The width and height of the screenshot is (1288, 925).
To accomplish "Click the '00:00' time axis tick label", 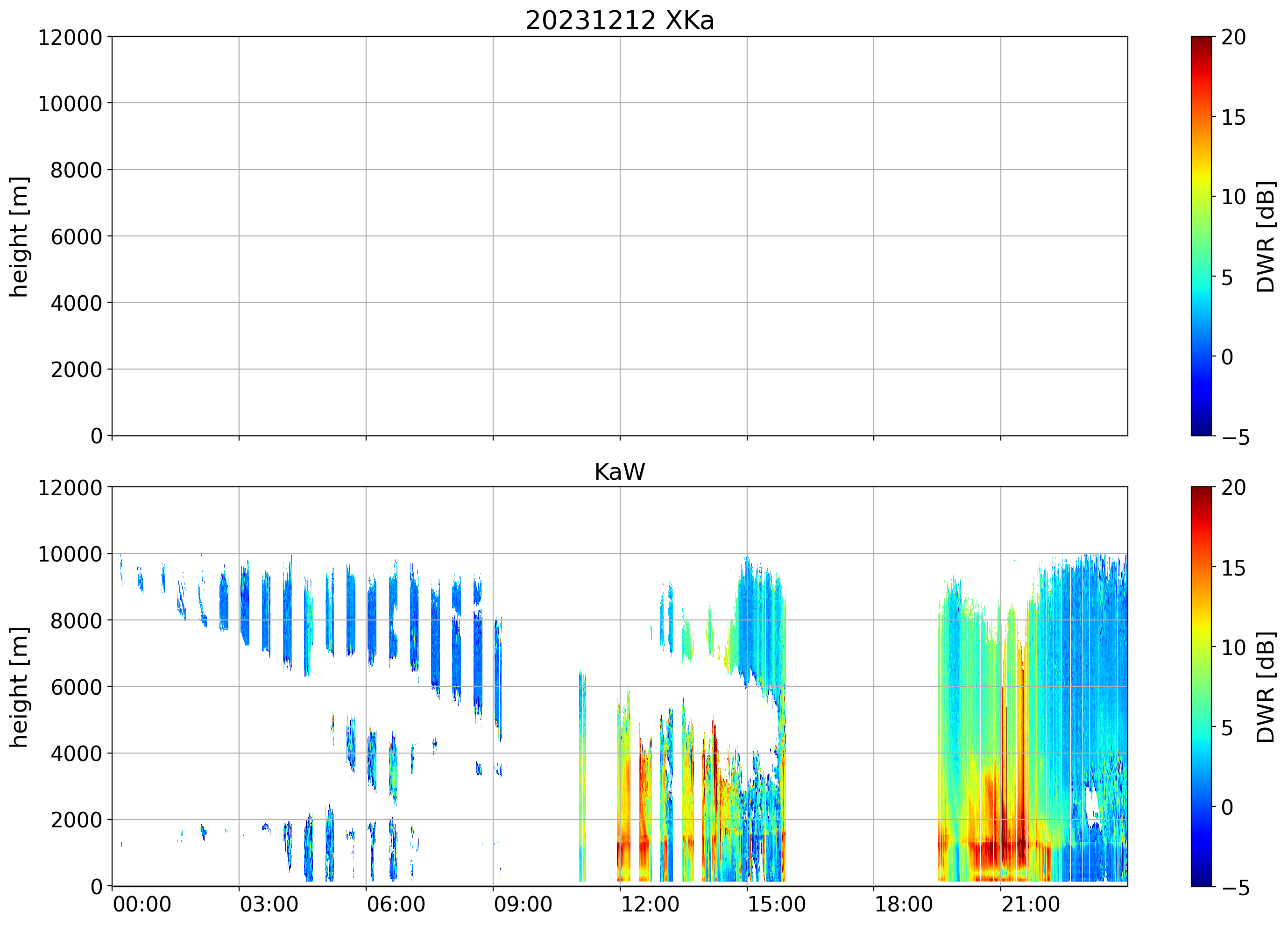I will [x=142, y=904].
